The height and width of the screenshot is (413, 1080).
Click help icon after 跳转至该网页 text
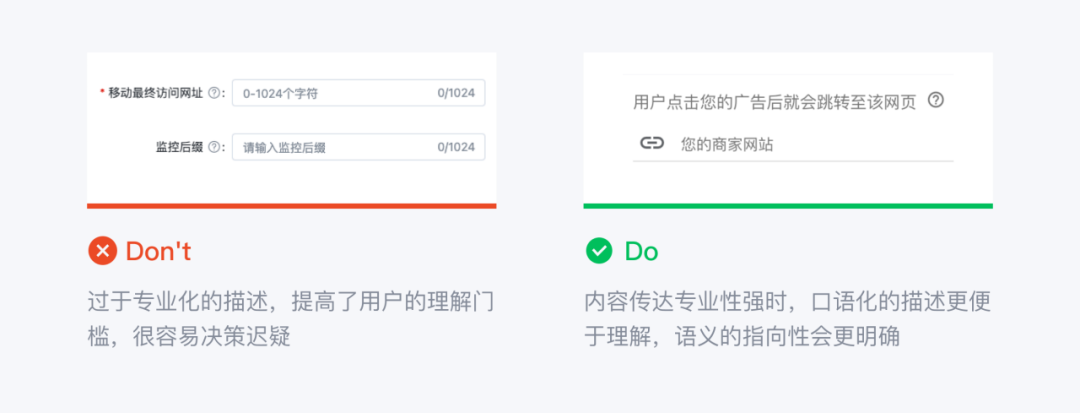(x=936, y=100)
